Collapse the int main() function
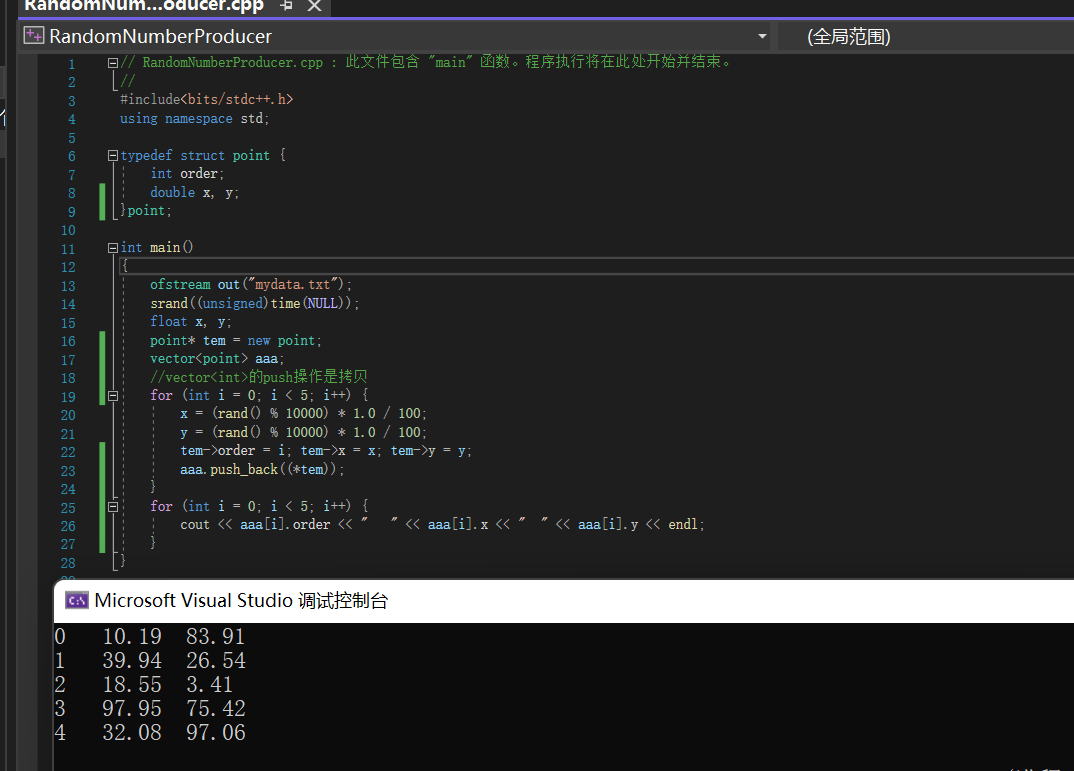This screenshot has width=1074, height=771. click(x=113, y=248)
